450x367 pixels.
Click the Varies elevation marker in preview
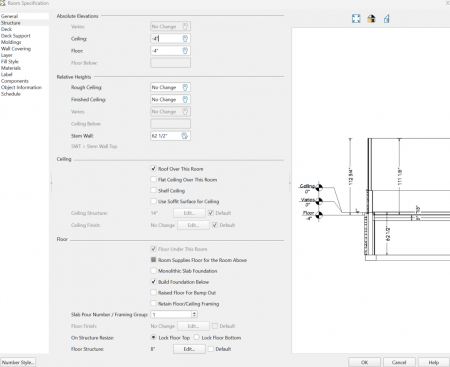[x=319, y=201]
